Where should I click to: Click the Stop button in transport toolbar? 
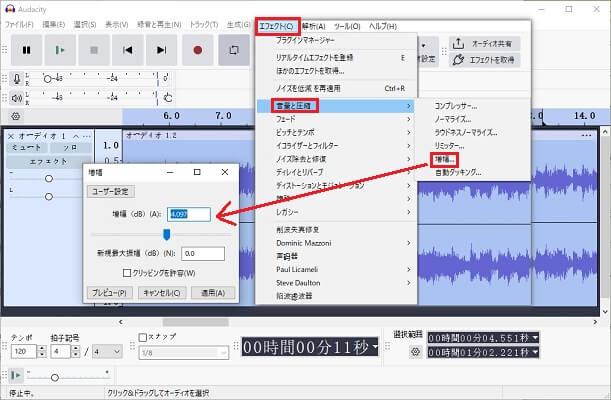pos(94,50)
